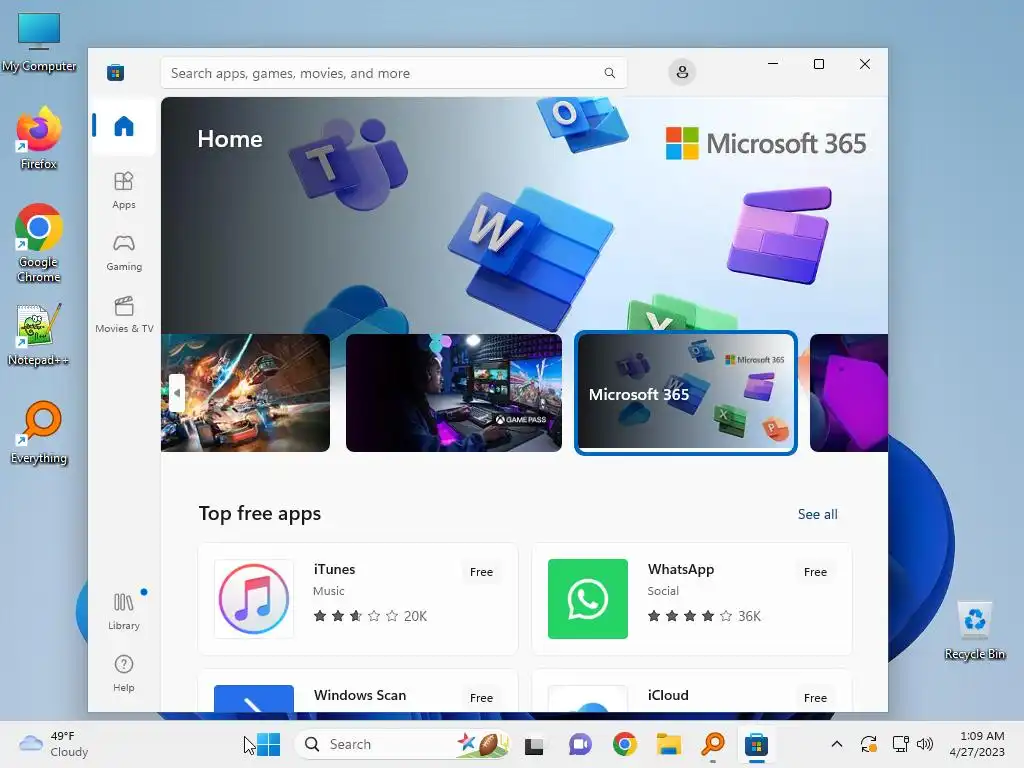Open the Home tab in Store sidebar
This screenshot has width=1024, height=768.
tap(123, 125)
